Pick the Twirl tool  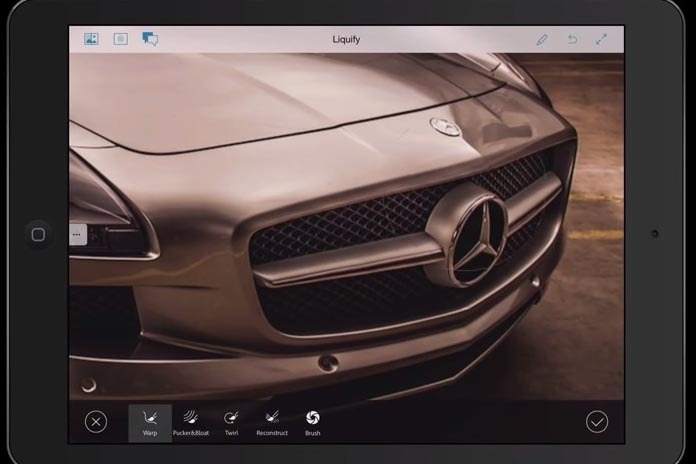coord(231,423)
